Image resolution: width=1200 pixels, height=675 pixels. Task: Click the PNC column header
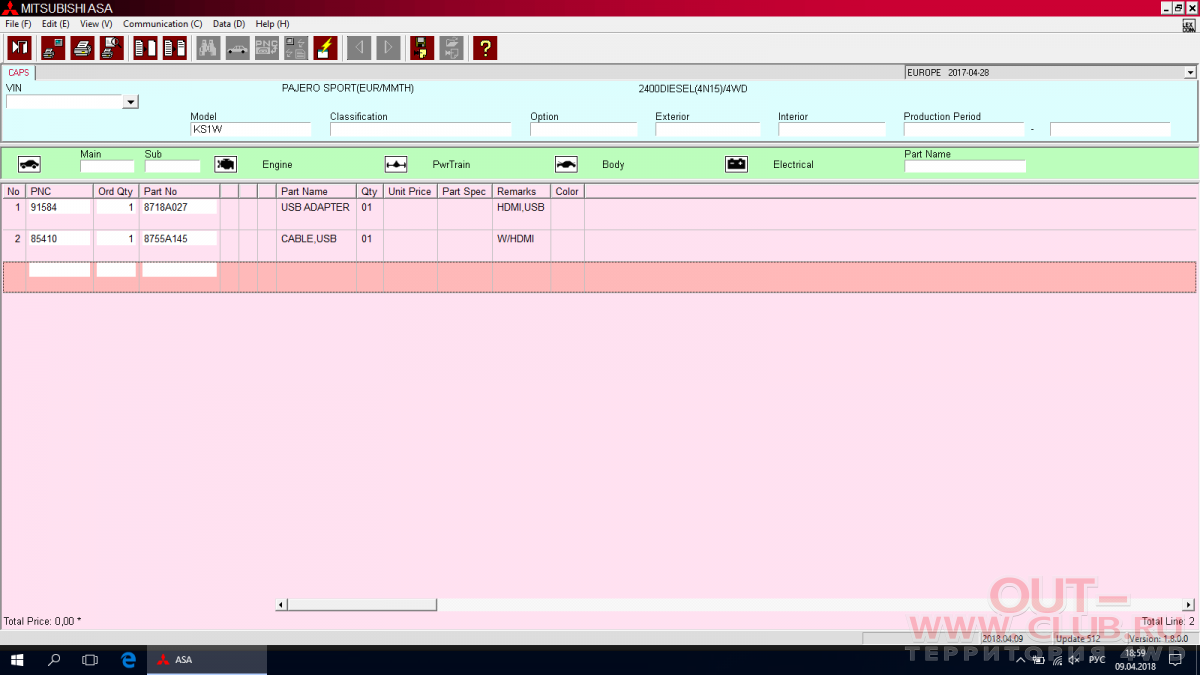60,191
